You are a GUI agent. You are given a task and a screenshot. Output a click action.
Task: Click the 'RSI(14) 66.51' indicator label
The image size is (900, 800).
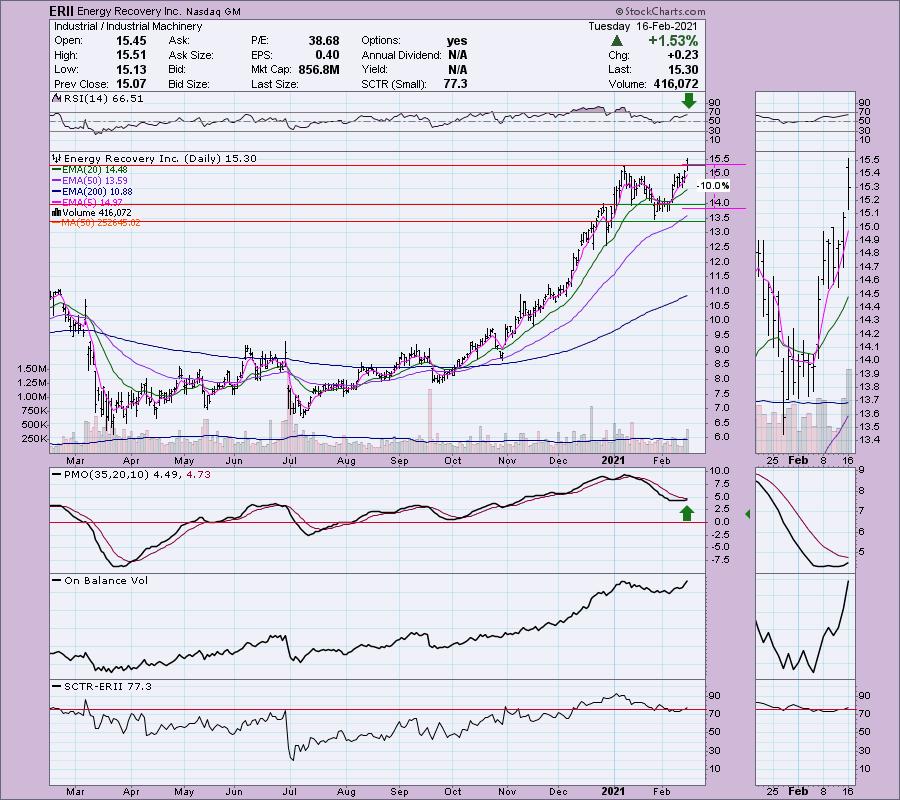pos(103,98)
